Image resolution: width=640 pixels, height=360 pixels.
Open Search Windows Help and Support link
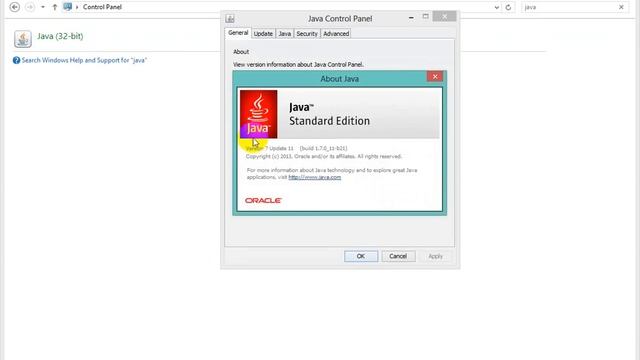point(84,60)
